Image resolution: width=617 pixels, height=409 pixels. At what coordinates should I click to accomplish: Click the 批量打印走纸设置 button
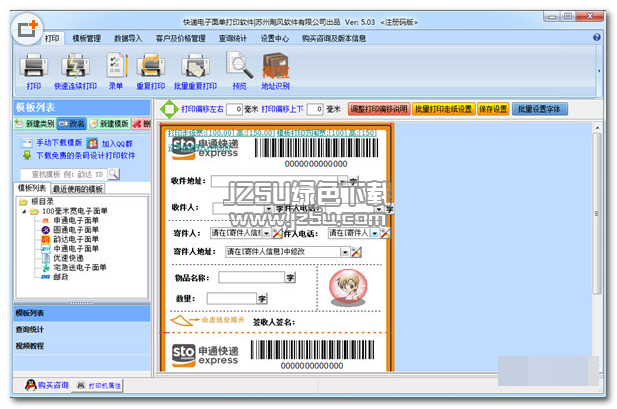click(443, 109)
